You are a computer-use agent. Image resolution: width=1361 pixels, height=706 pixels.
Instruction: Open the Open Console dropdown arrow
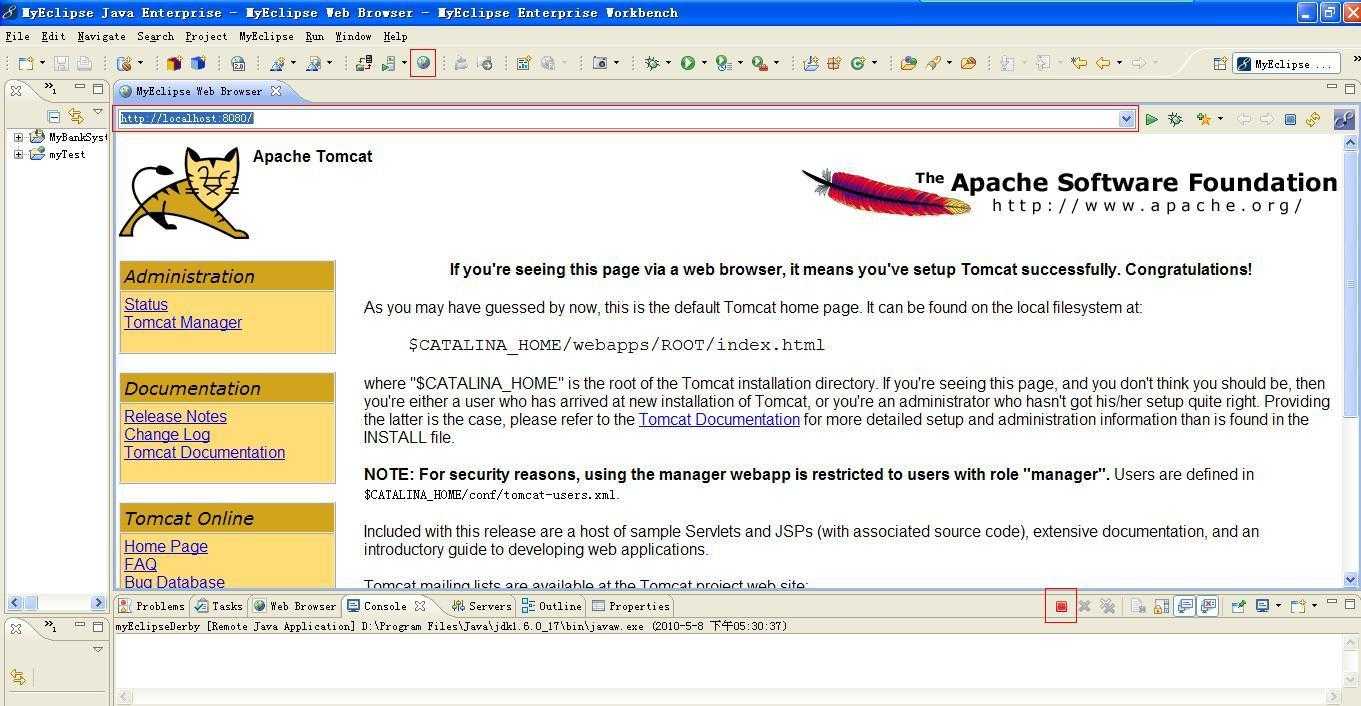(1314, 605)
